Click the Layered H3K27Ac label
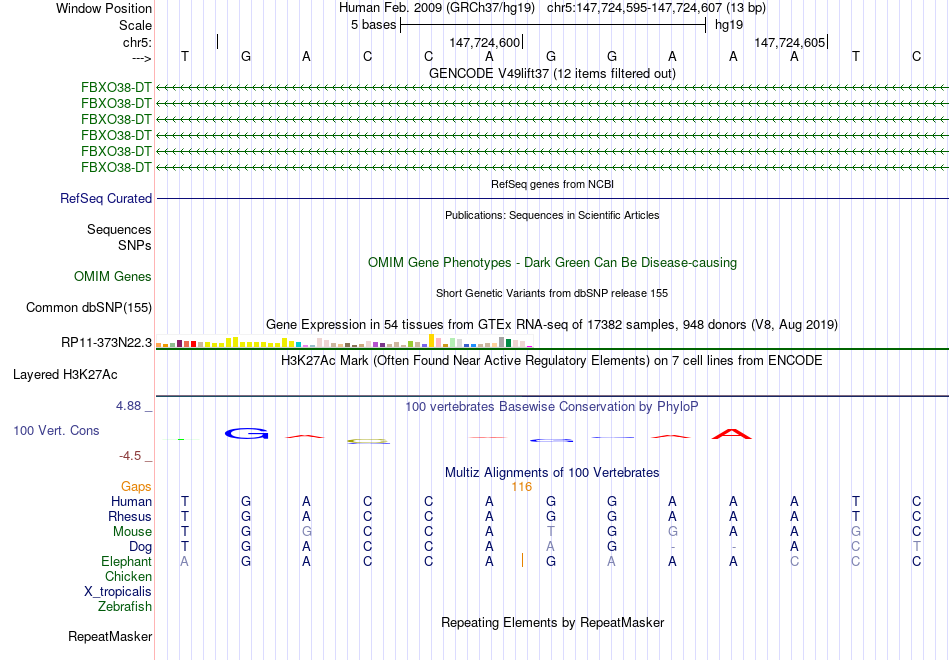 click(x=65, y=375)
